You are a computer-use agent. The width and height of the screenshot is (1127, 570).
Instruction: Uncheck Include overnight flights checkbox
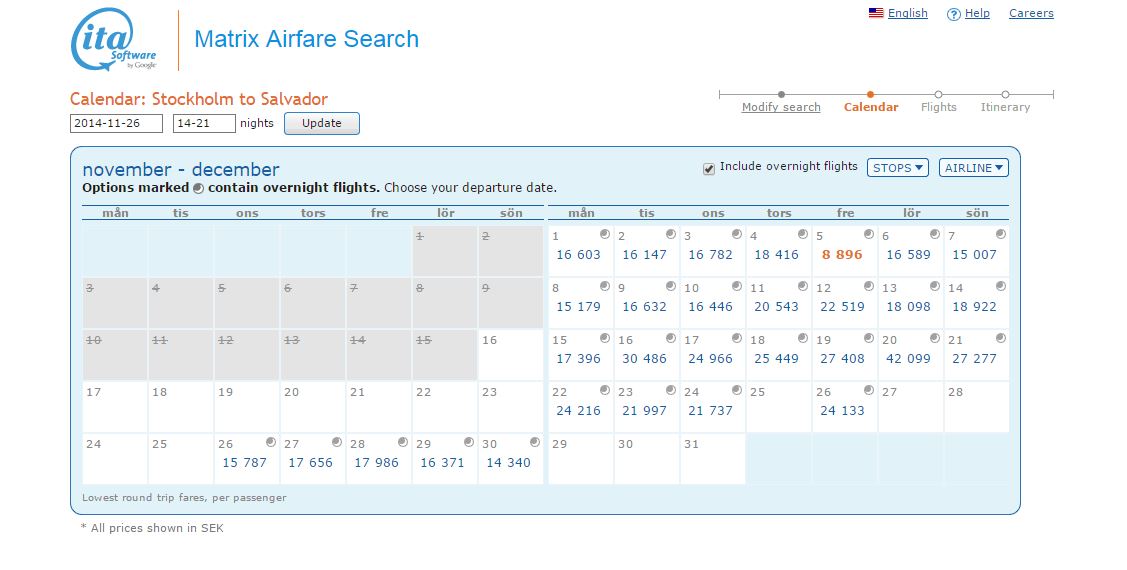[709, 168]
